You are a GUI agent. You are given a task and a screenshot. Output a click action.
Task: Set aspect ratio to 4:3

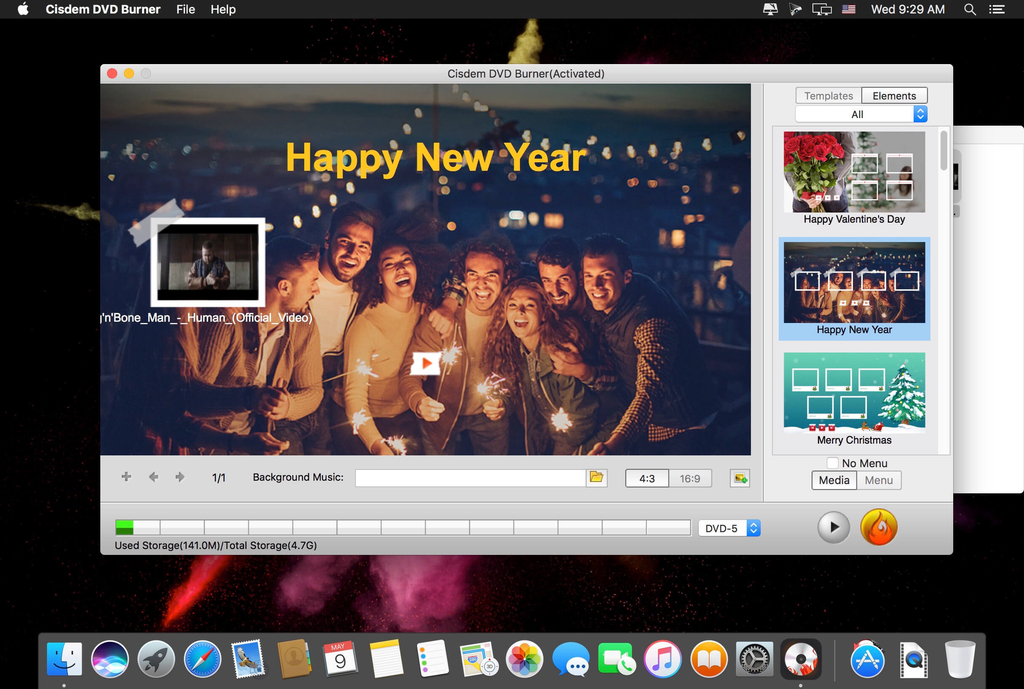click(647, 479)
